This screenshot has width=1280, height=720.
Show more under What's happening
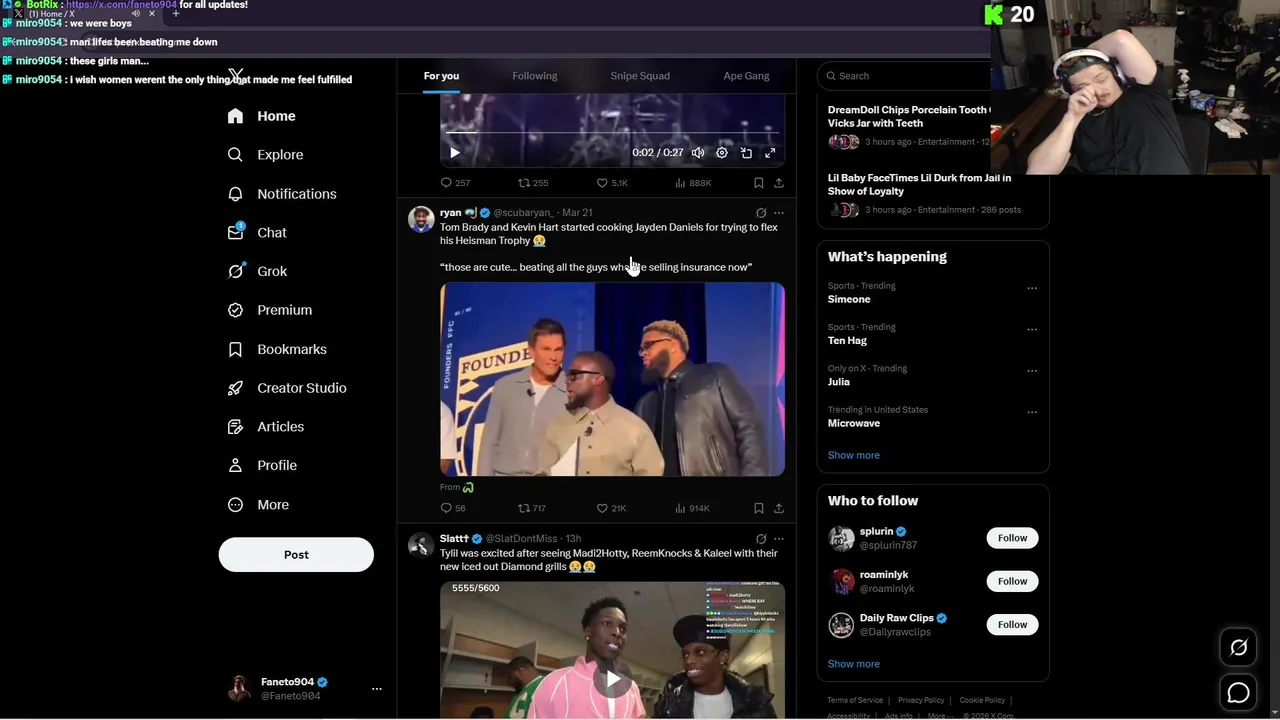(853, 456)
